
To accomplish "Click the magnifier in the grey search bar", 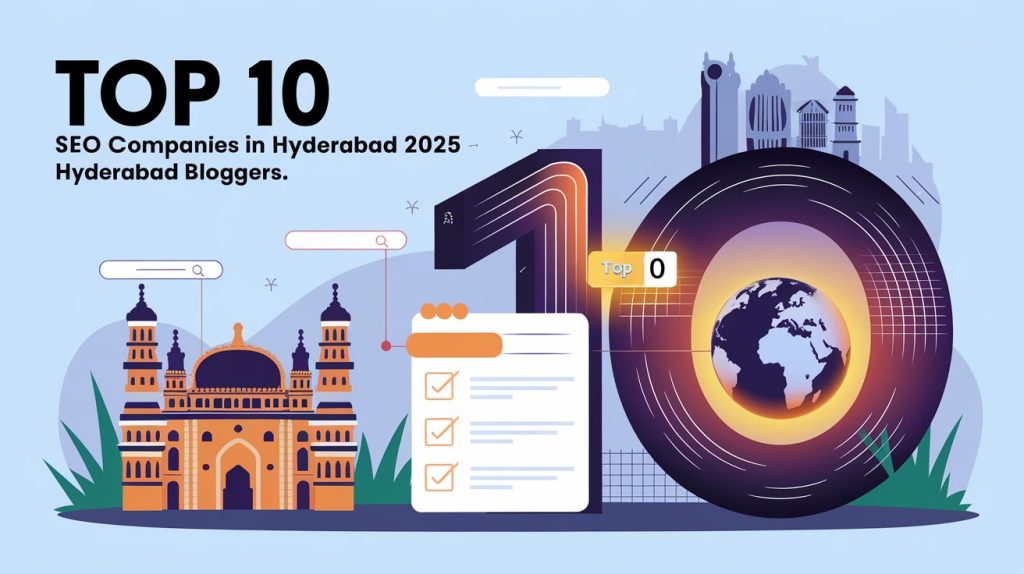I will pyautogui.click(x=198, y=270).
